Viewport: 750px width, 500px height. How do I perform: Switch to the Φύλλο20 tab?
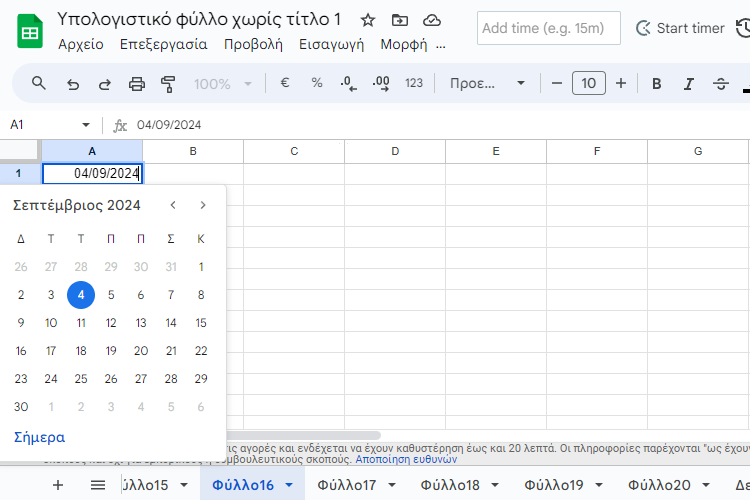[659, 485]
